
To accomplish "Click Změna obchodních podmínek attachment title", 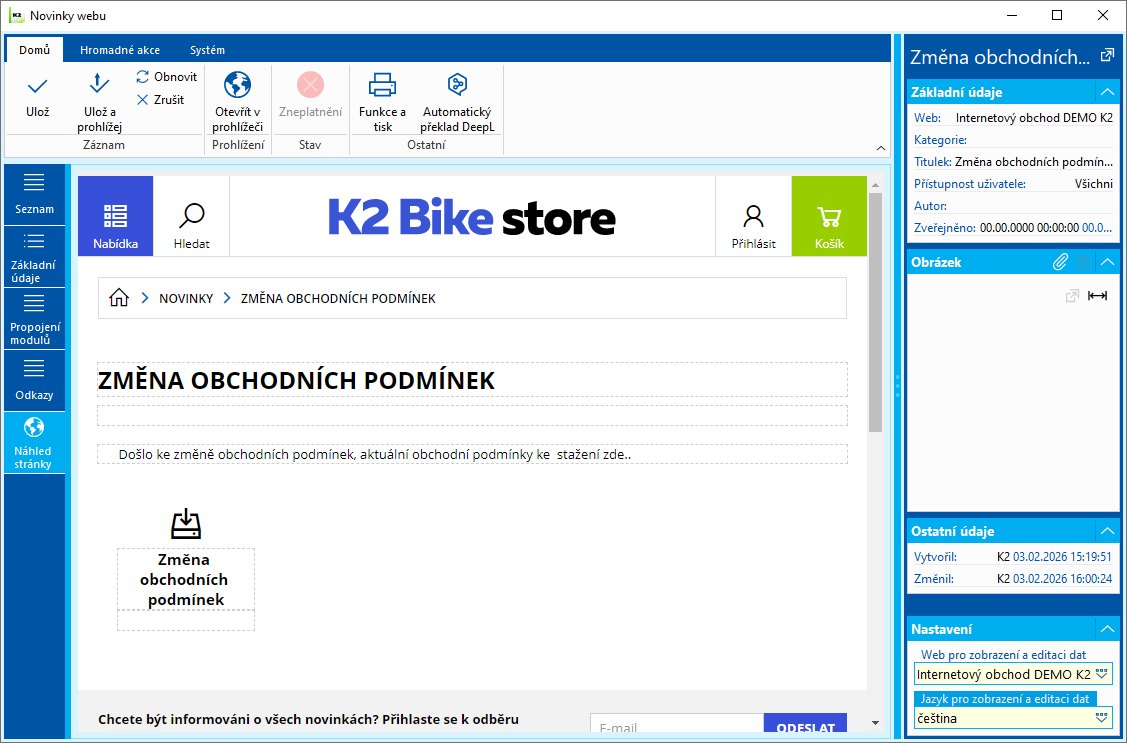I will click(184, 579).
